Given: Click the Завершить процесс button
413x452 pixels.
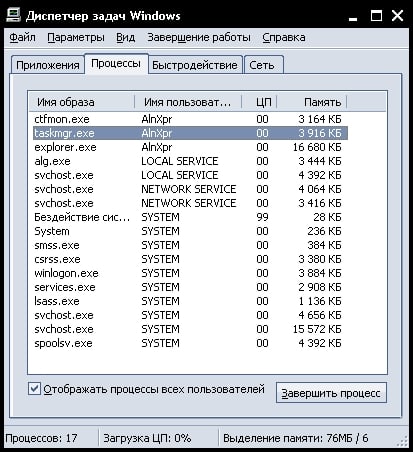Looking at the screenshot, I should tap(331, 393).
